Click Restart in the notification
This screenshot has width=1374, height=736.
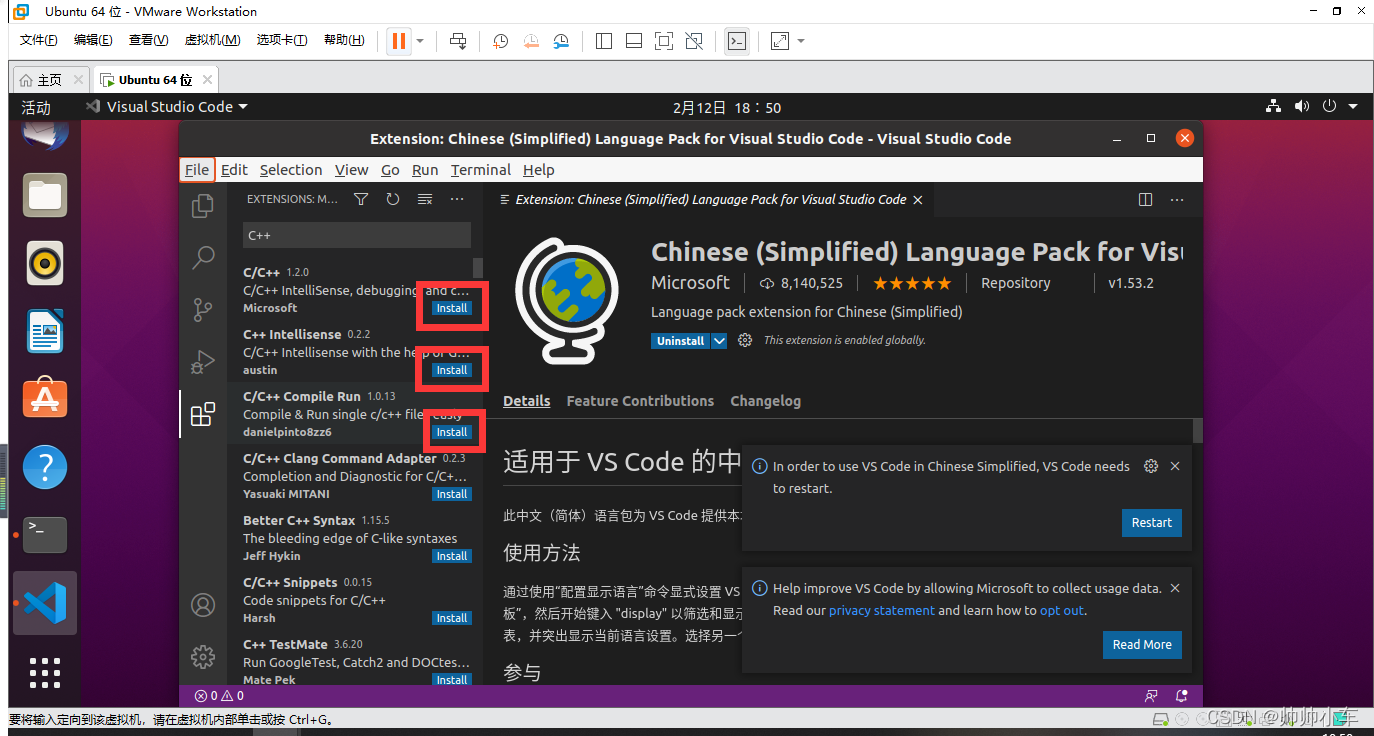(1152, 523)
